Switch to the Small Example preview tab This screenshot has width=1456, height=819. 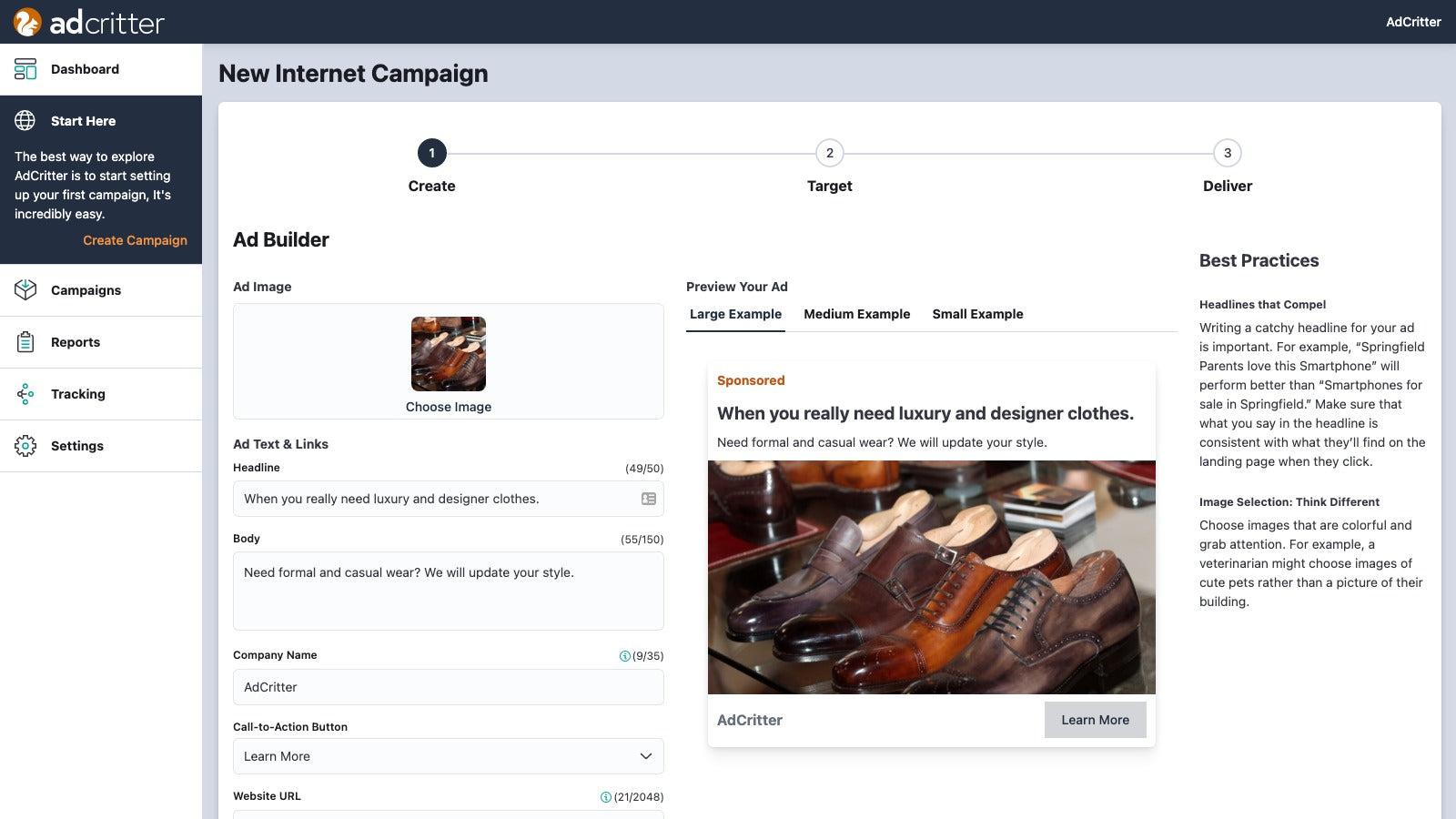pos(977,314)
